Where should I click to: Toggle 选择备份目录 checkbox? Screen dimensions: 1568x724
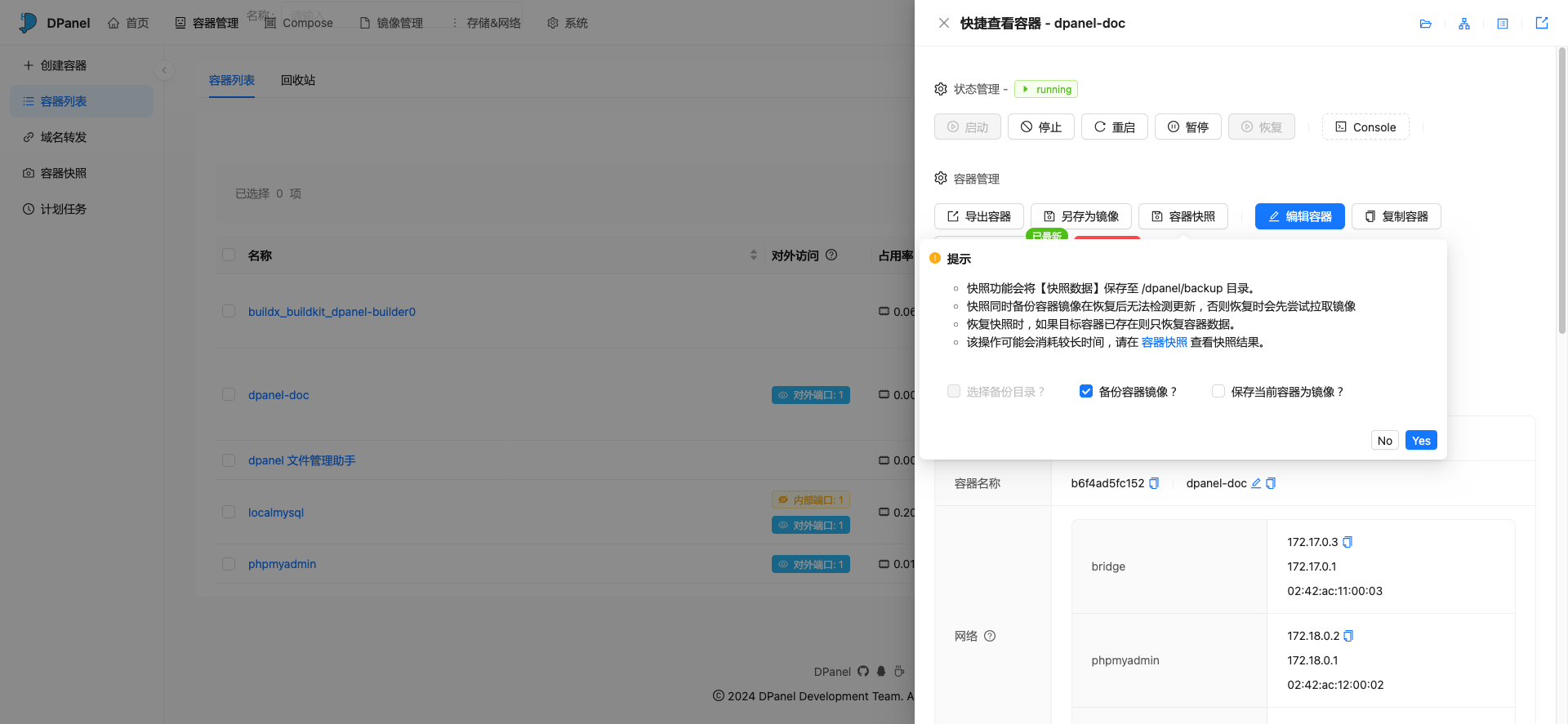954,391
